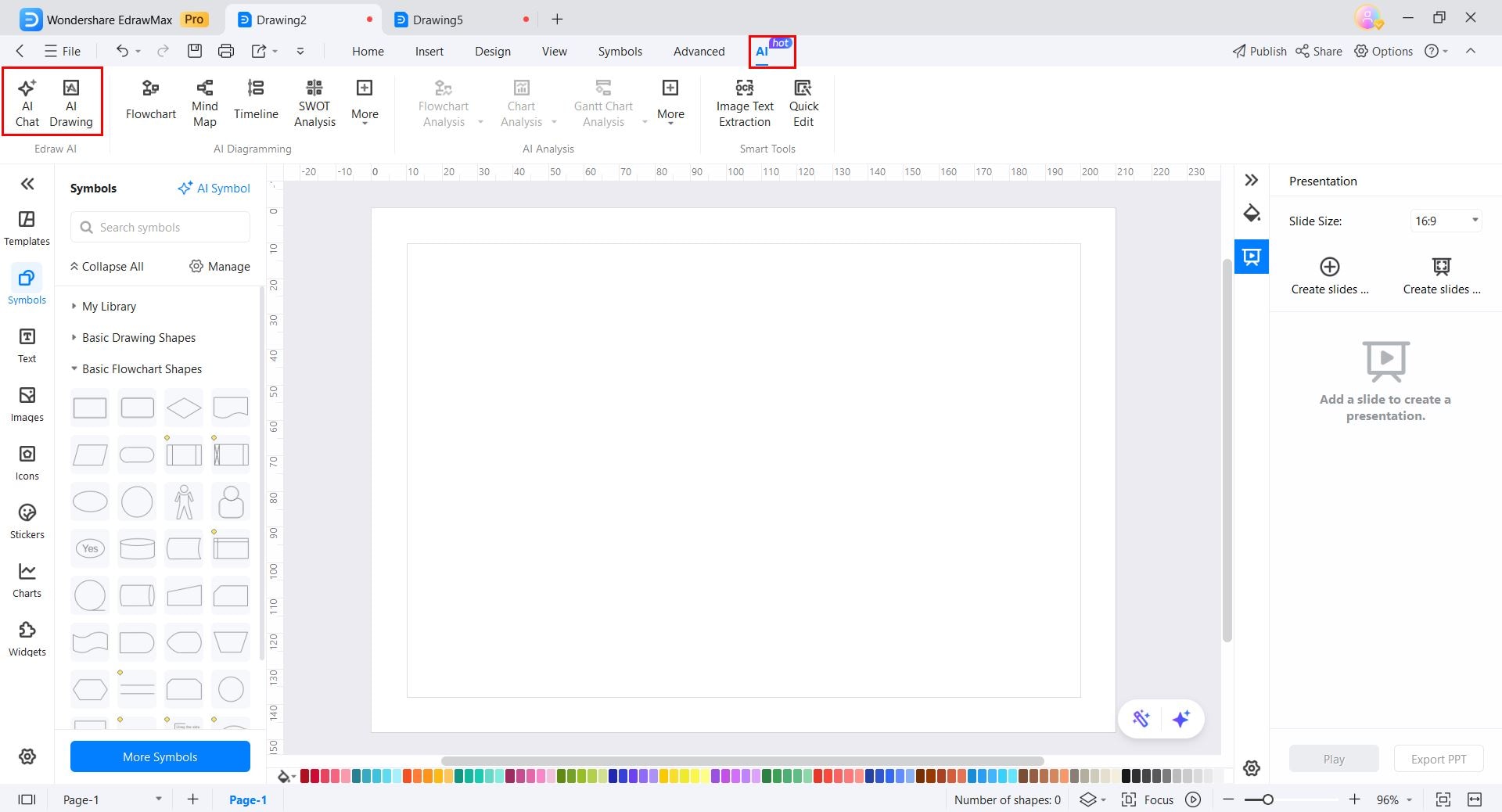
Task: Open Image Text Extraction OCR tool
Action: pos(745,103)
